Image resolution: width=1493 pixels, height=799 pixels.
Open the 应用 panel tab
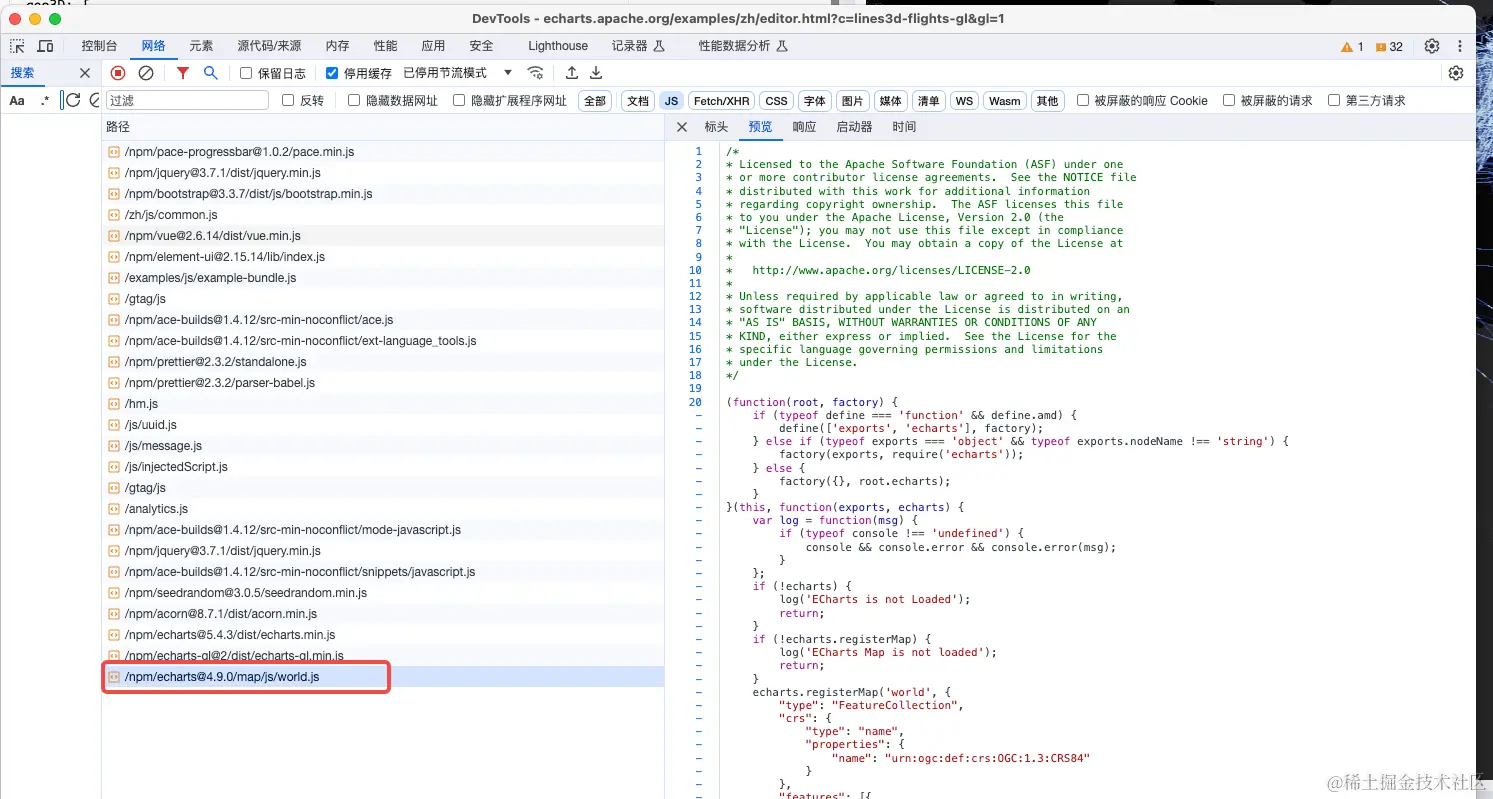pyautogui.click(x=433, y=46)
